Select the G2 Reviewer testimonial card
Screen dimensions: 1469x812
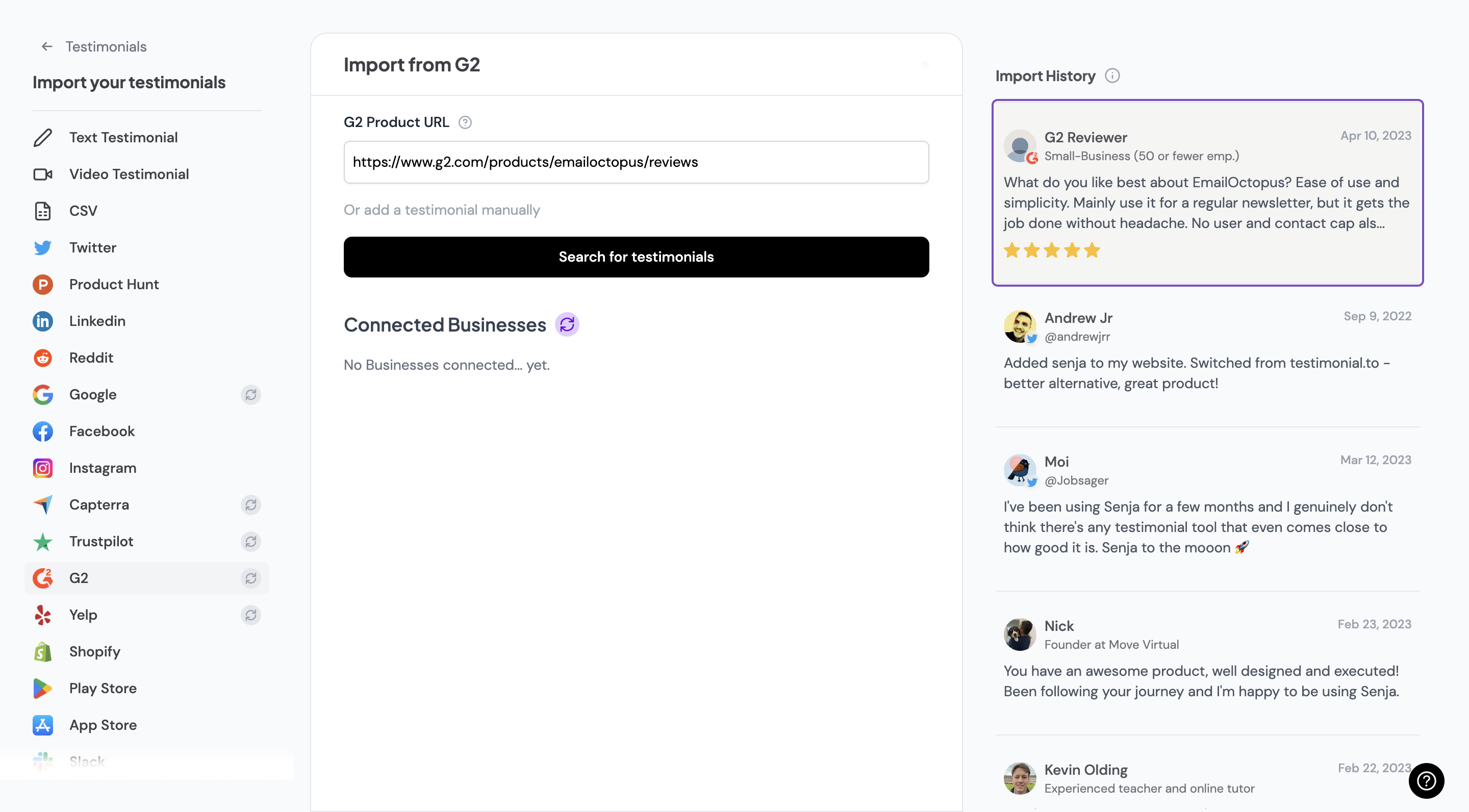click(1207, 193)
